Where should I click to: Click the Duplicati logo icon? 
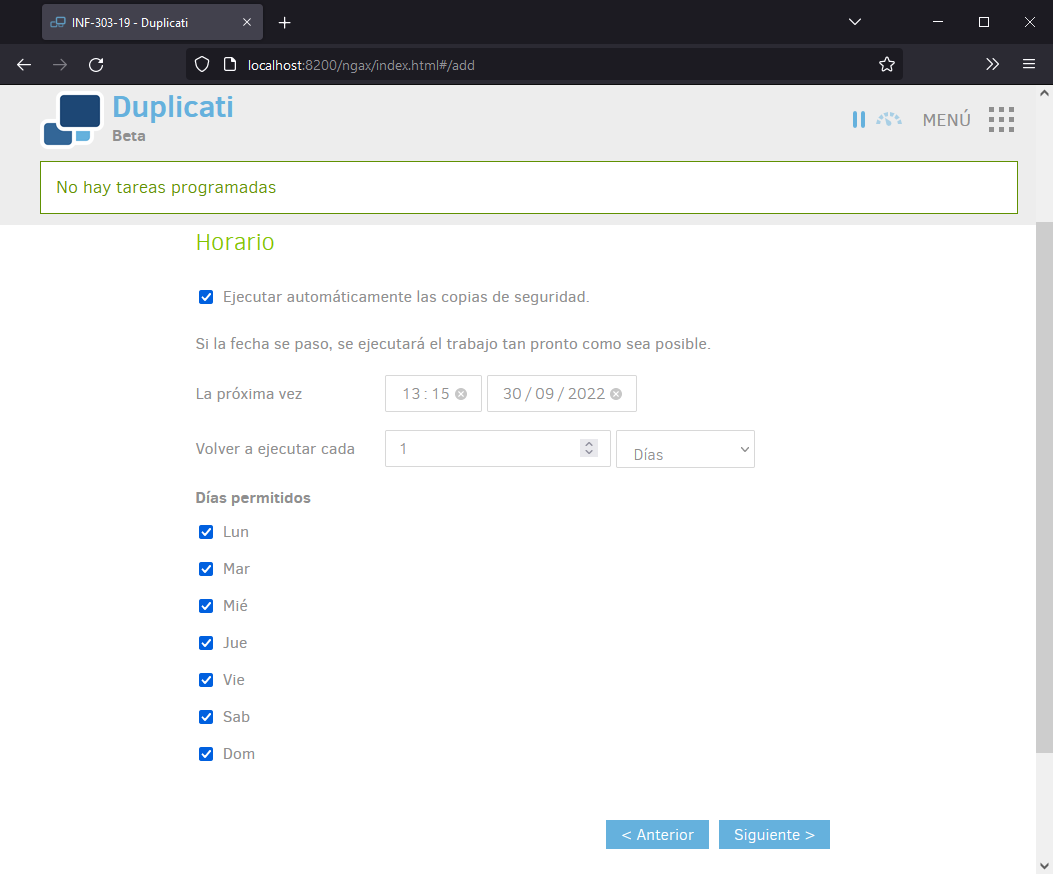pos(71,120)
